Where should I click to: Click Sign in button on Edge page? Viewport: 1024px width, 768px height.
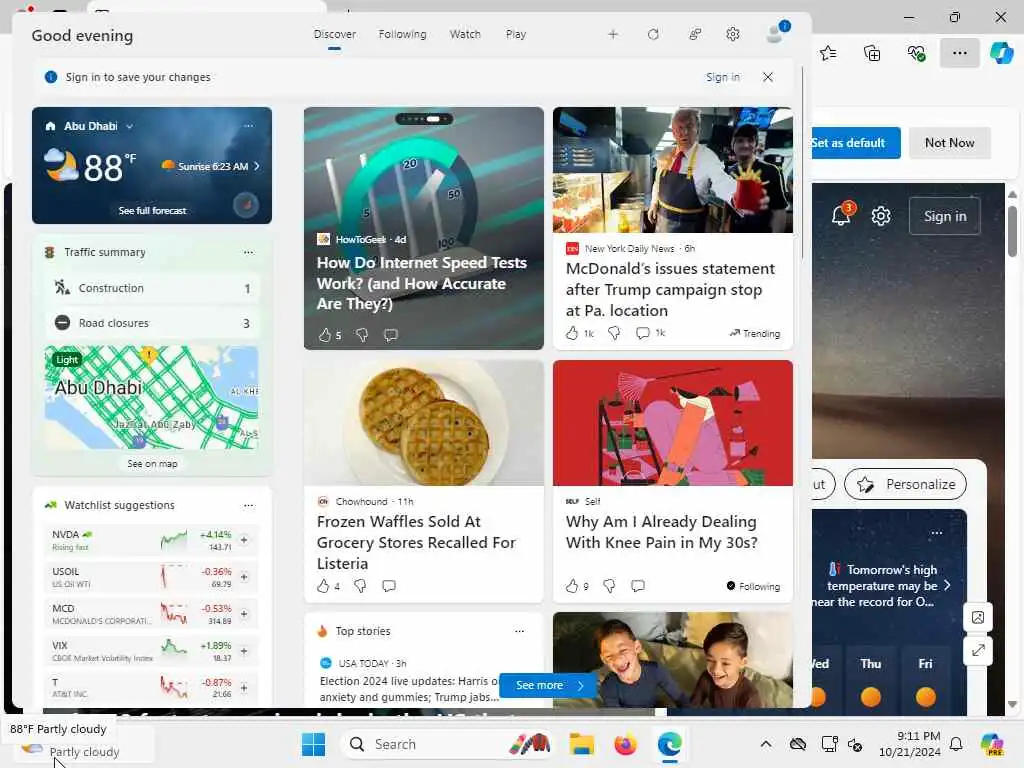[x=944, y=216]
